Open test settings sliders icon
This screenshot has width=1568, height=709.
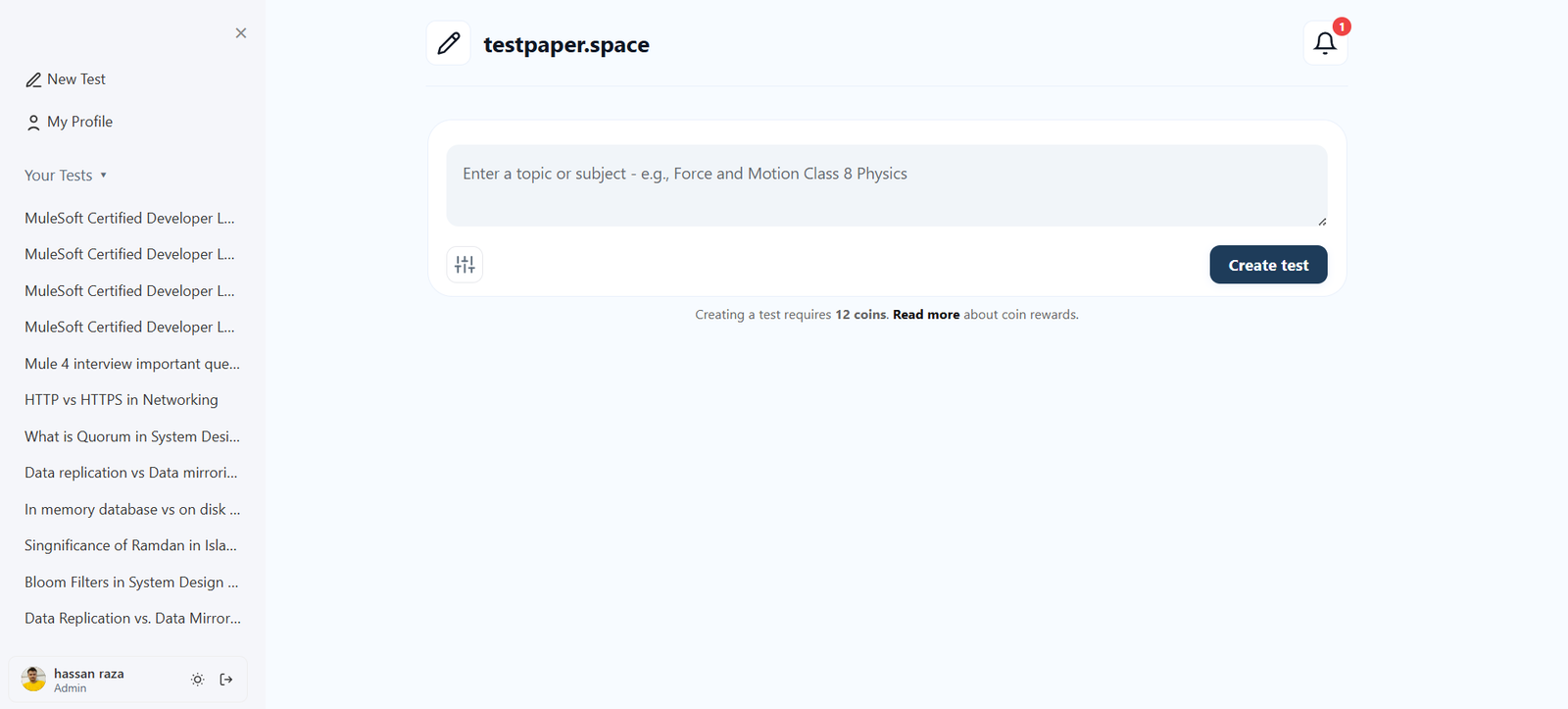[465, 265]
